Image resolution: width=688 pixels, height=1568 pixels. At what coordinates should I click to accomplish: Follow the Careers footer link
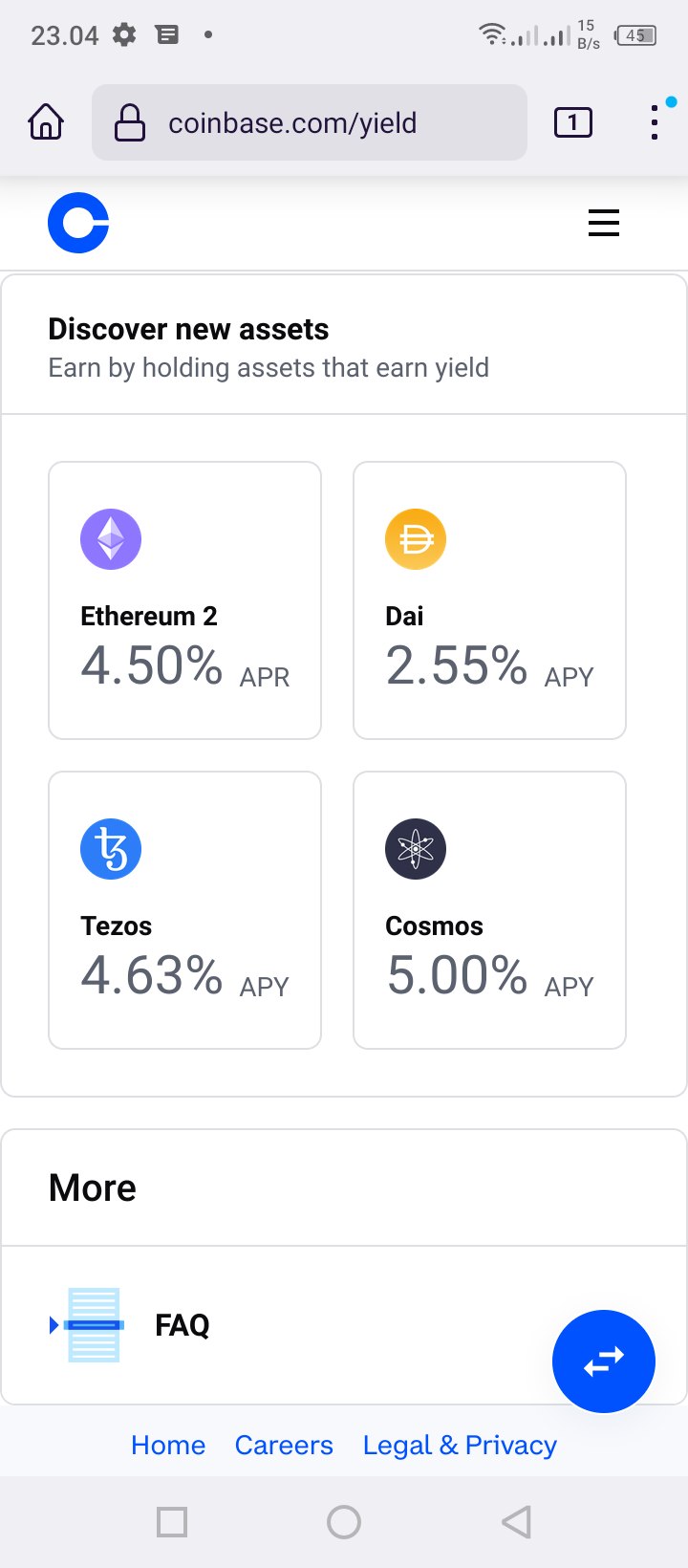tap(284, 1445)
